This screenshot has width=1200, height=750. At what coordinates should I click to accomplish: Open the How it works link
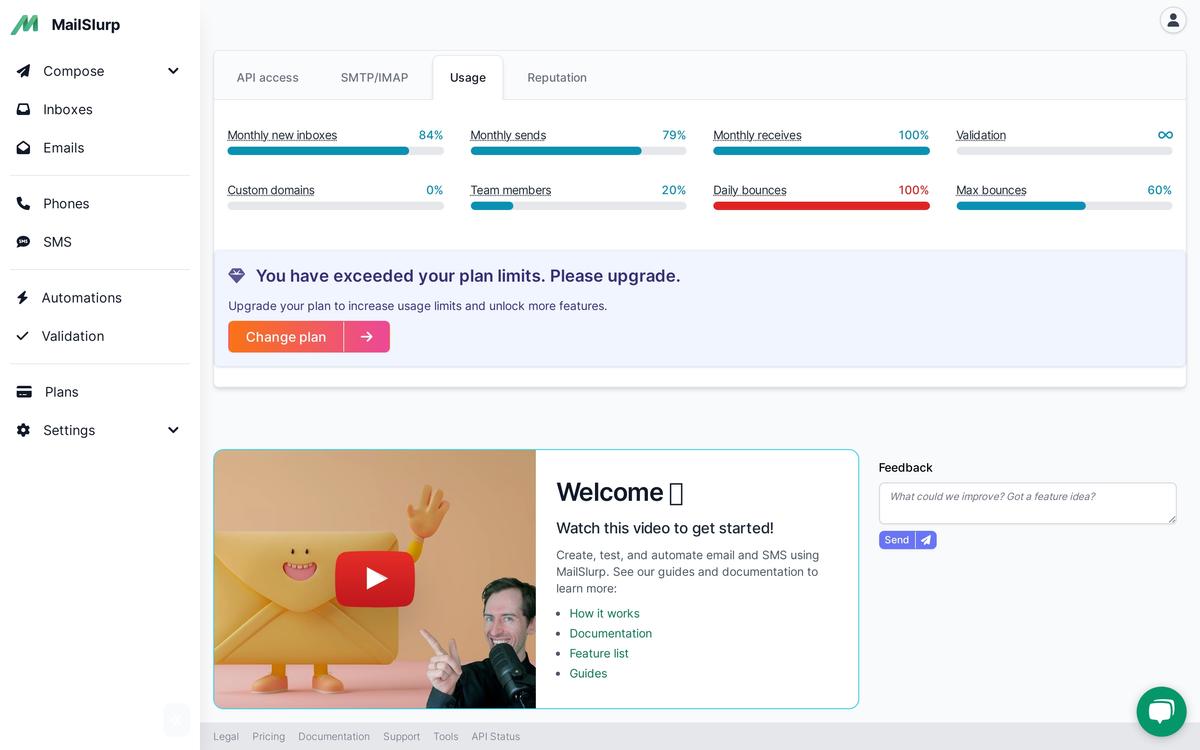point(604,613)
